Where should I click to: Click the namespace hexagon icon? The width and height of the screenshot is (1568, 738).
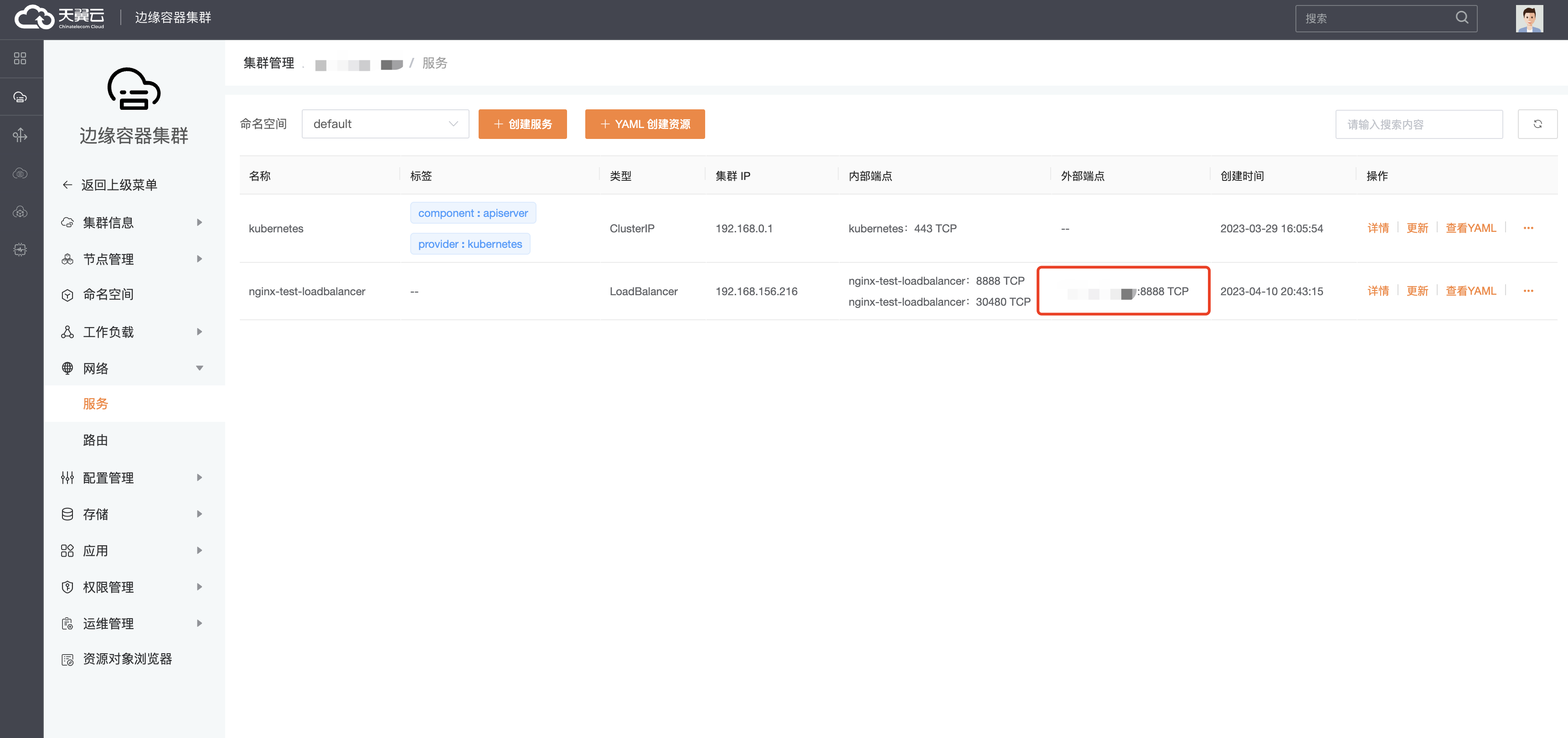click(67, 295)
